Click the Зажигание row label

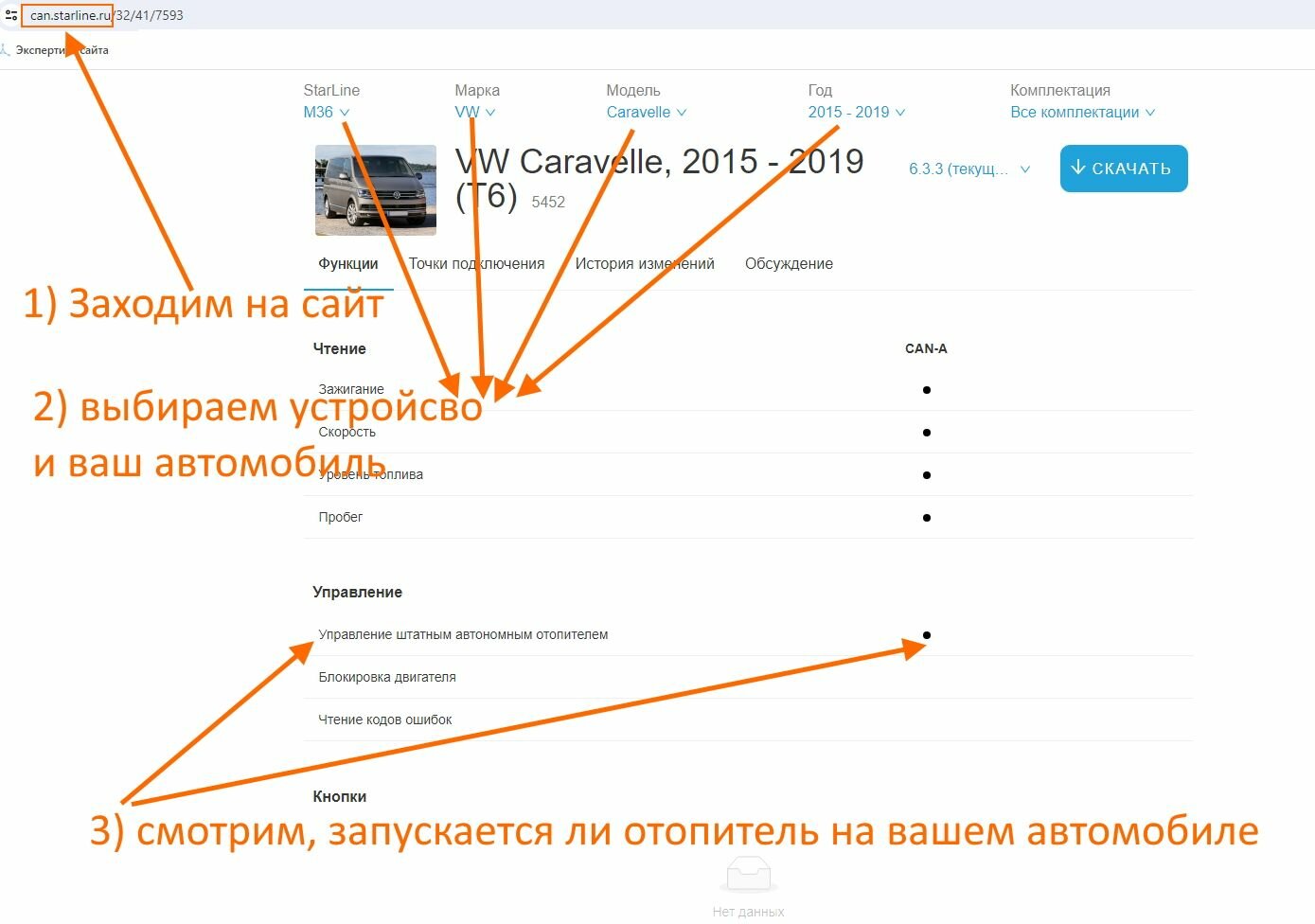click(351, 389)
